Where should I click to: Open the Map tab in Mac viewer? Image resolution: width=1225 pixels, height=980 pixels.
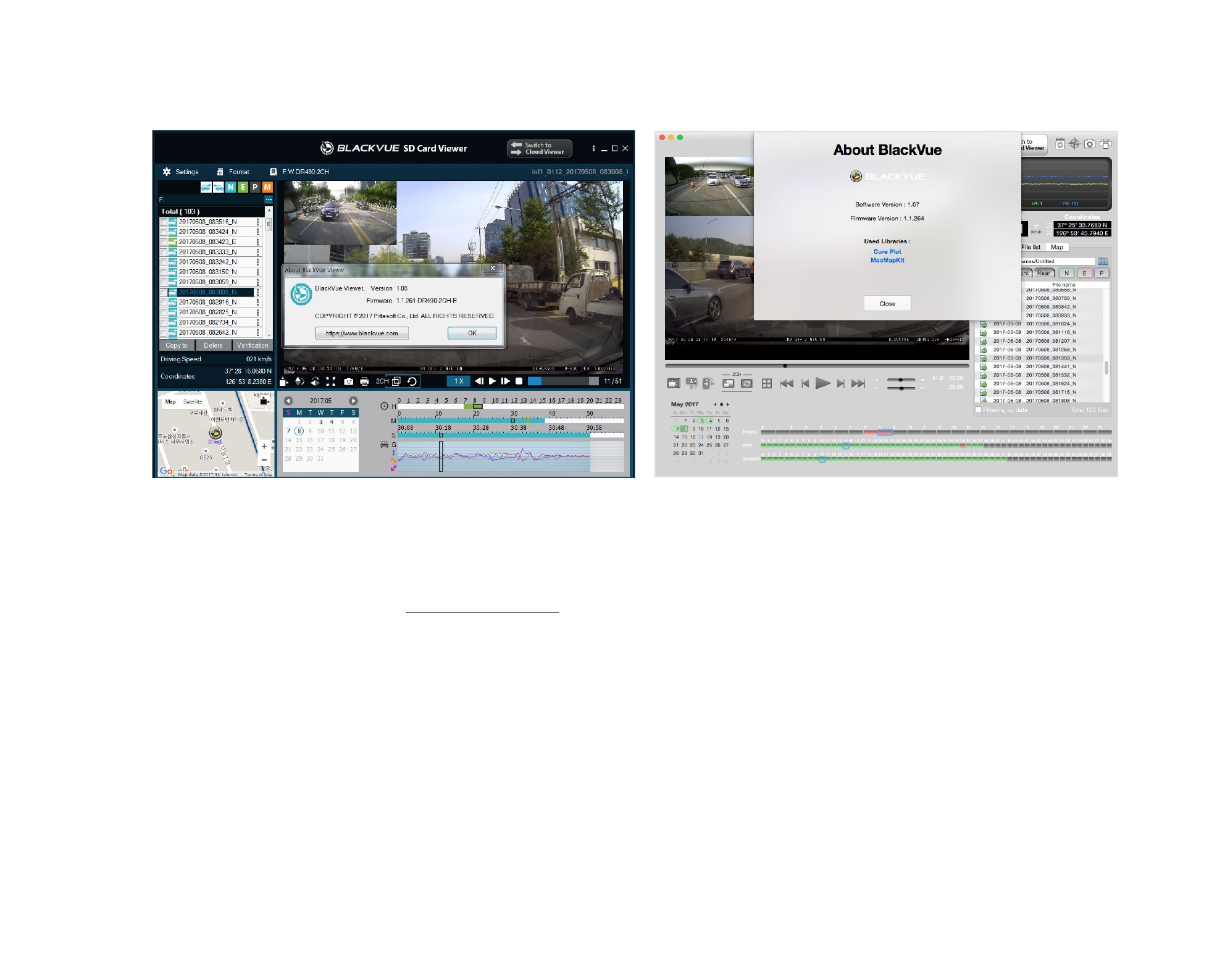[x=1057, y=247]
